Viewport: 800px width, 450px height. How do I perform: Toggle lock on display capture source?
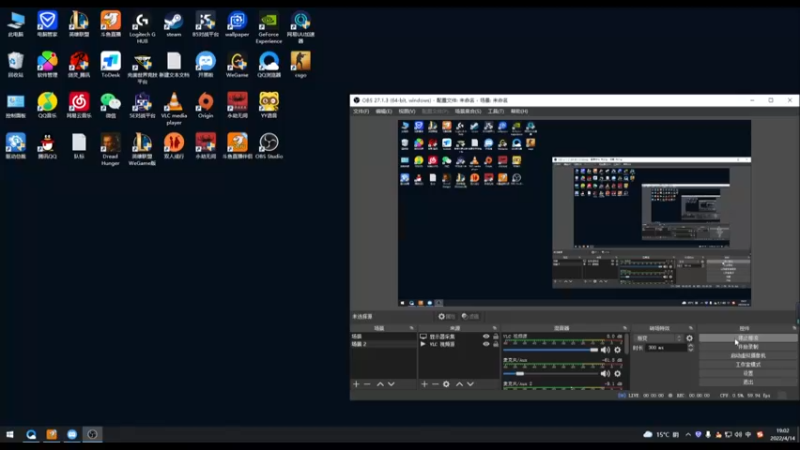coord(495,337)
